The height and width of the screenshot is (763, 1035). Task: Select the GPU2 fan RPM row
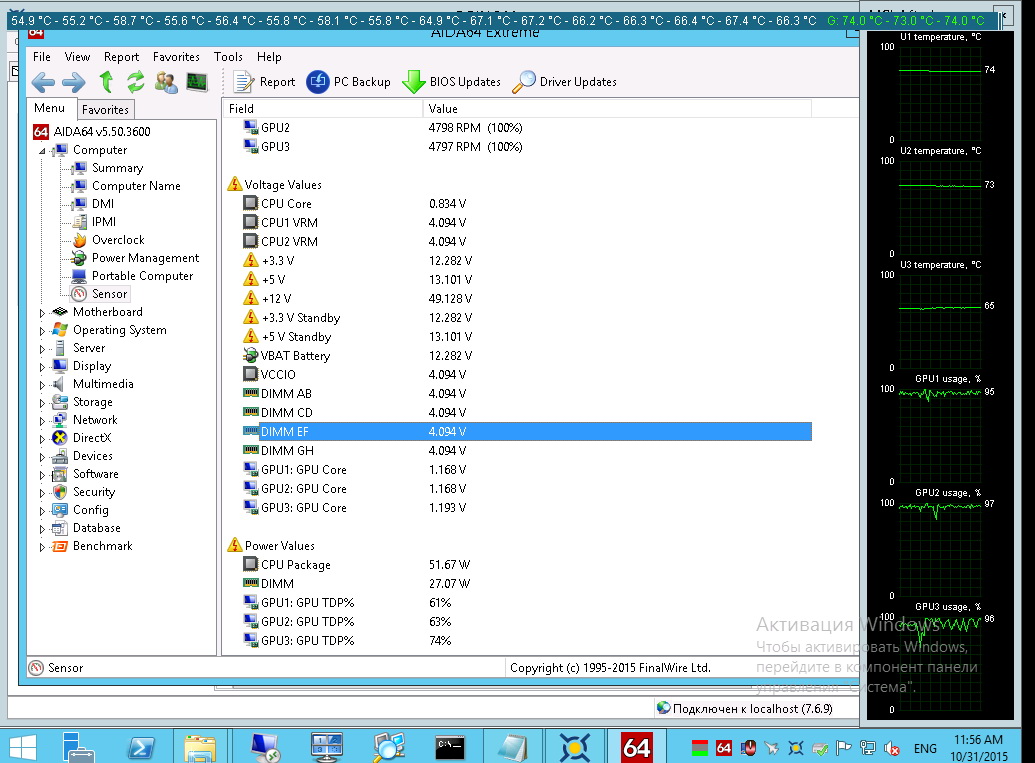(527, 127)
